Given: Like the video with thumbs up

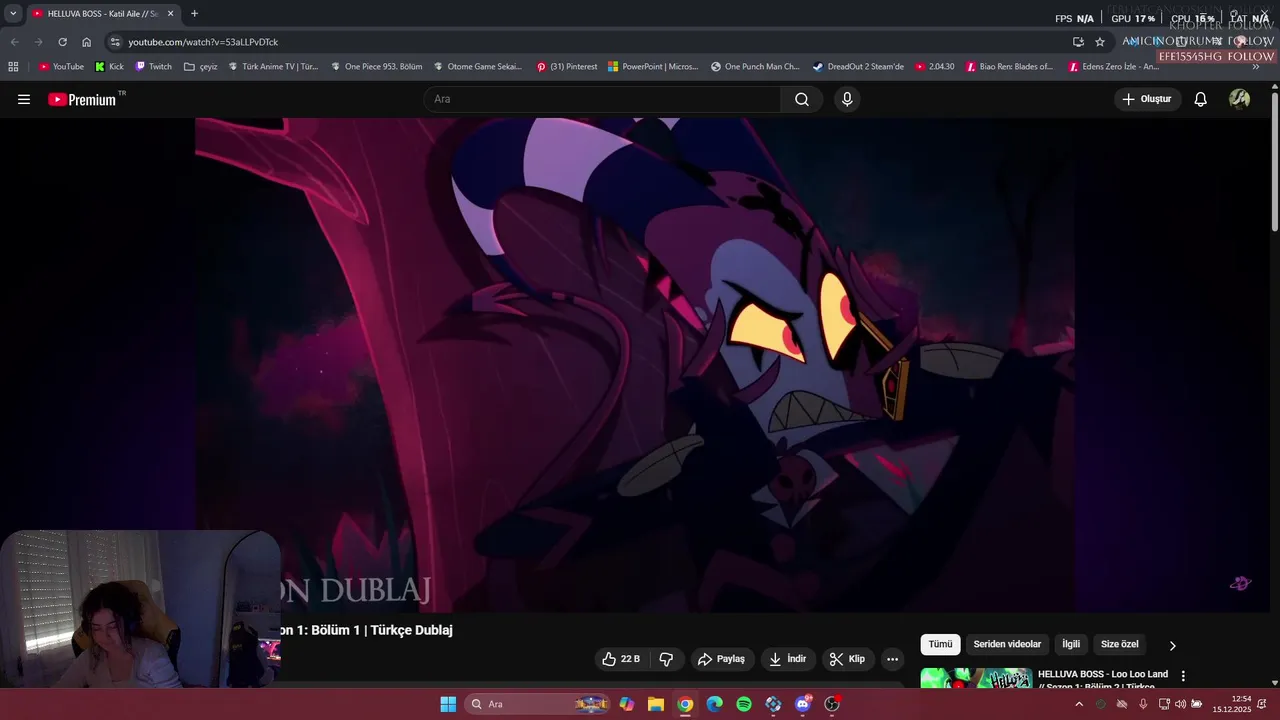Looking at the screenshot, I should tap(621, 659).
